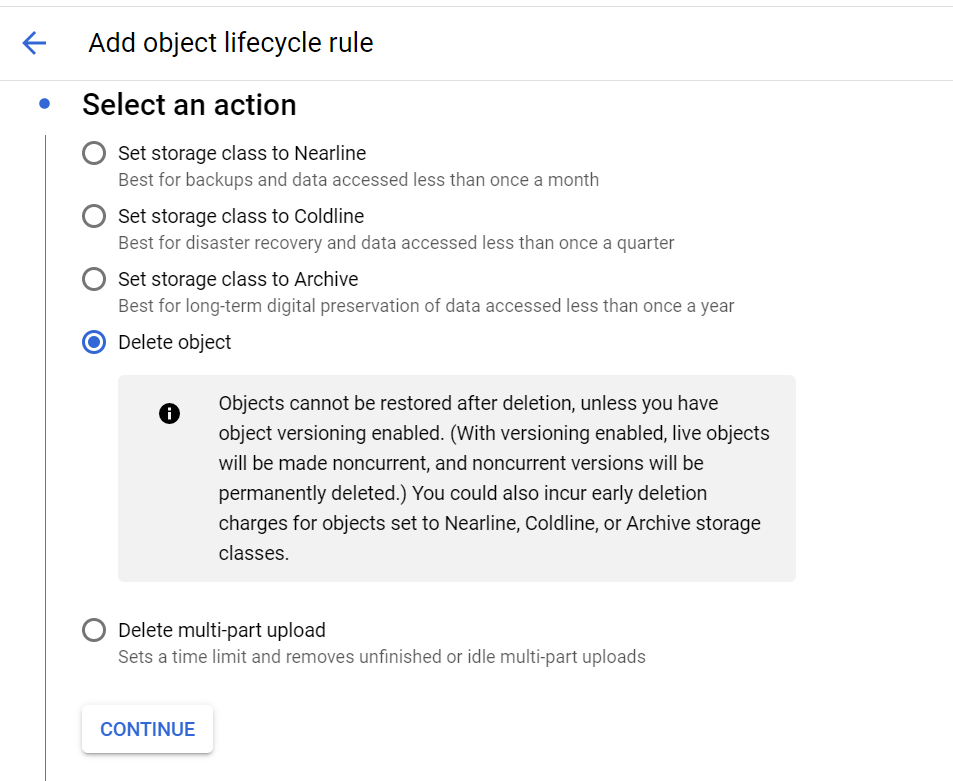Click the Add object lifecycle rule title
The width and height of the screenshot is (953, 781).
click(230, 43)
